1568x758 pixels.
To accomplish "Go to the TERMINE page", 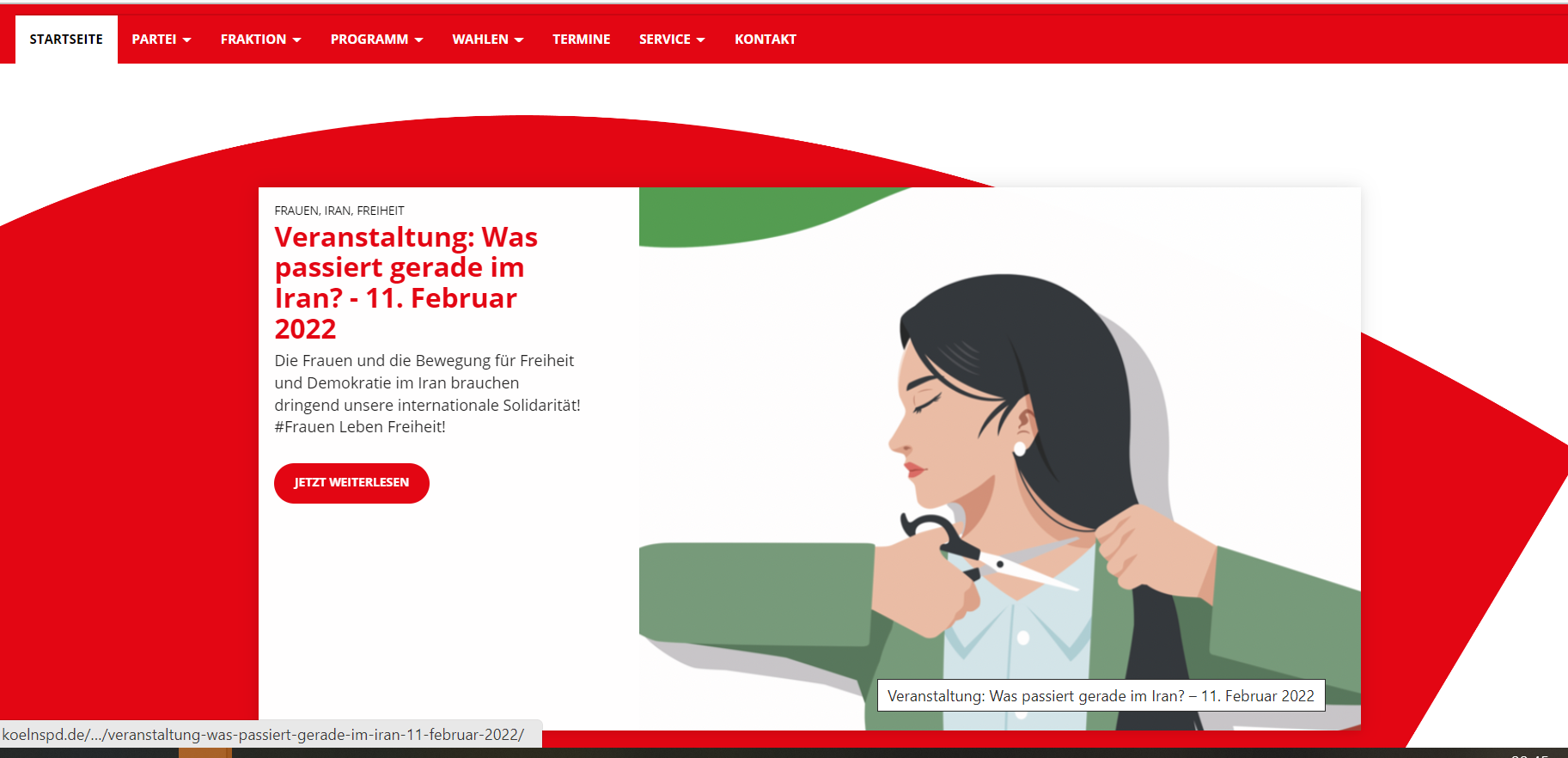I will click(582, 40).
